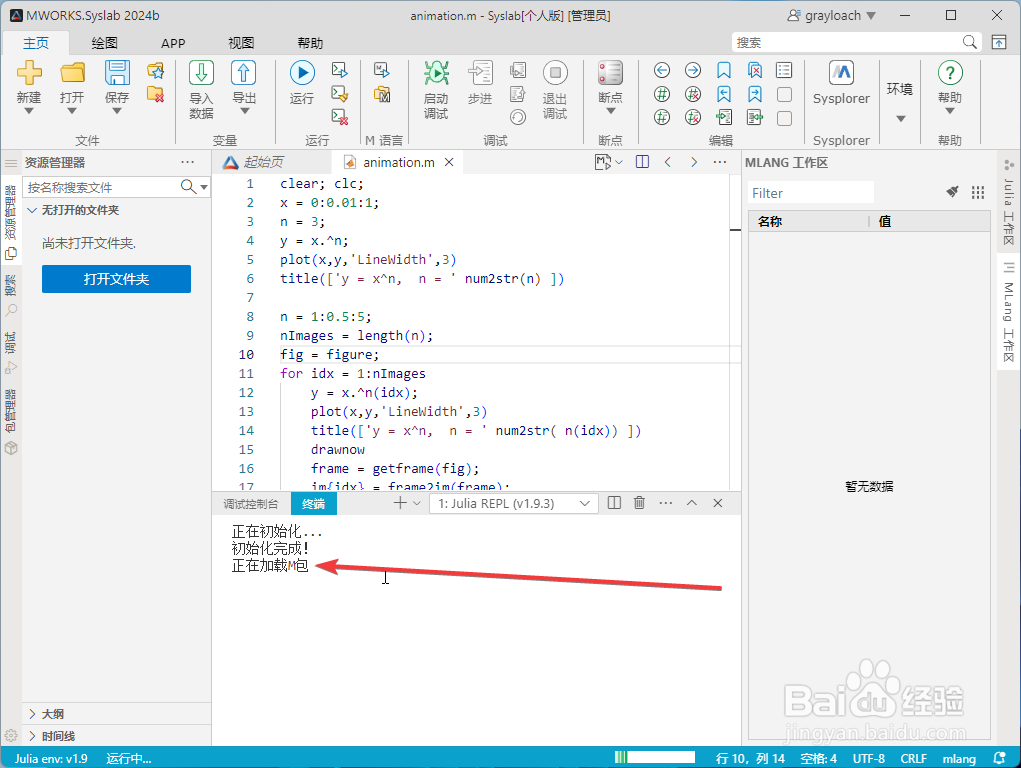This screenshot has width=1021, height=768.
Task: Click the trash icon to kill terminal
Action: (639, 503)
